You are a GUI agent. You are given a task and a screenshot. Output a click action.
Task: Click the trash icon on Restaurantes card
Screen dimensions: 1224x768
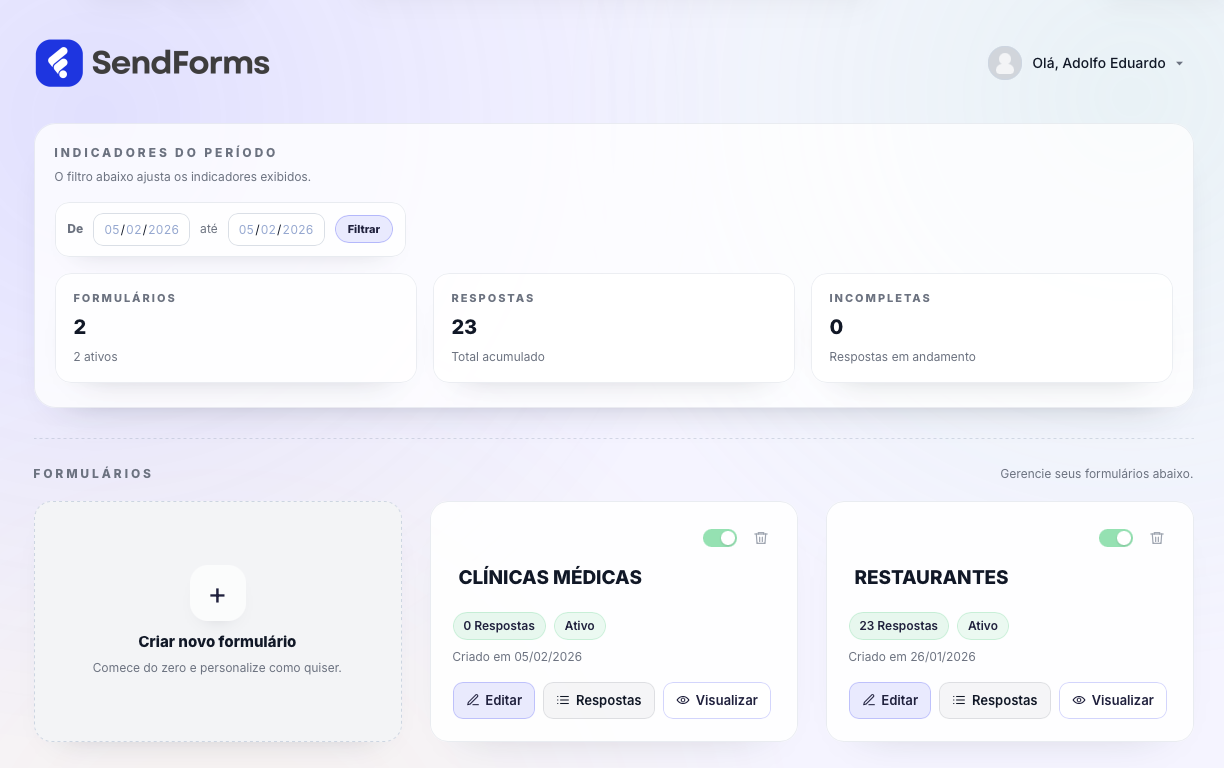[1157, 538]
